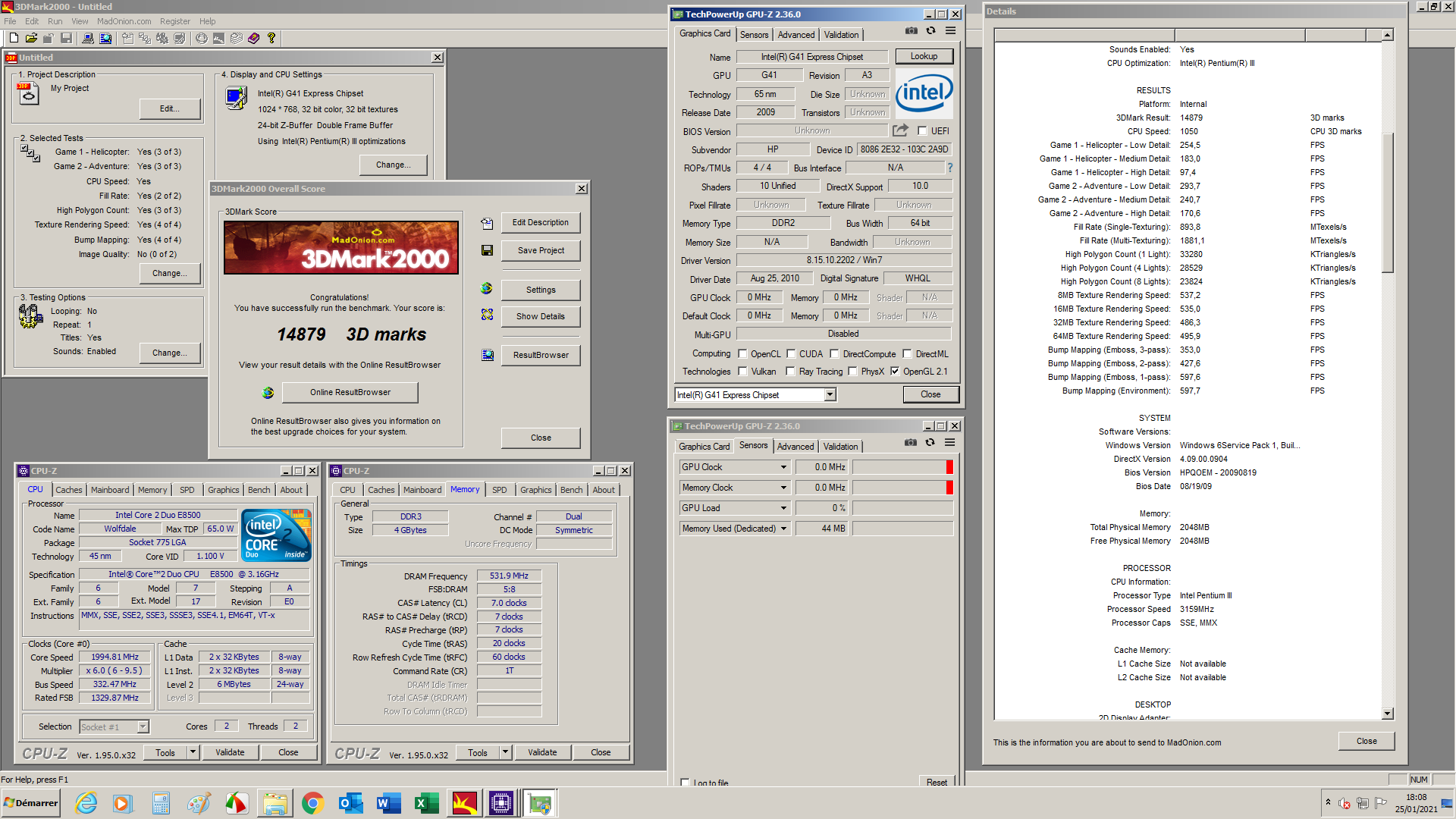The height and width of the screenshot is (819, 1456).
Task: Click the Bus Interface question mark icon
Action: [x=949, y=168]
